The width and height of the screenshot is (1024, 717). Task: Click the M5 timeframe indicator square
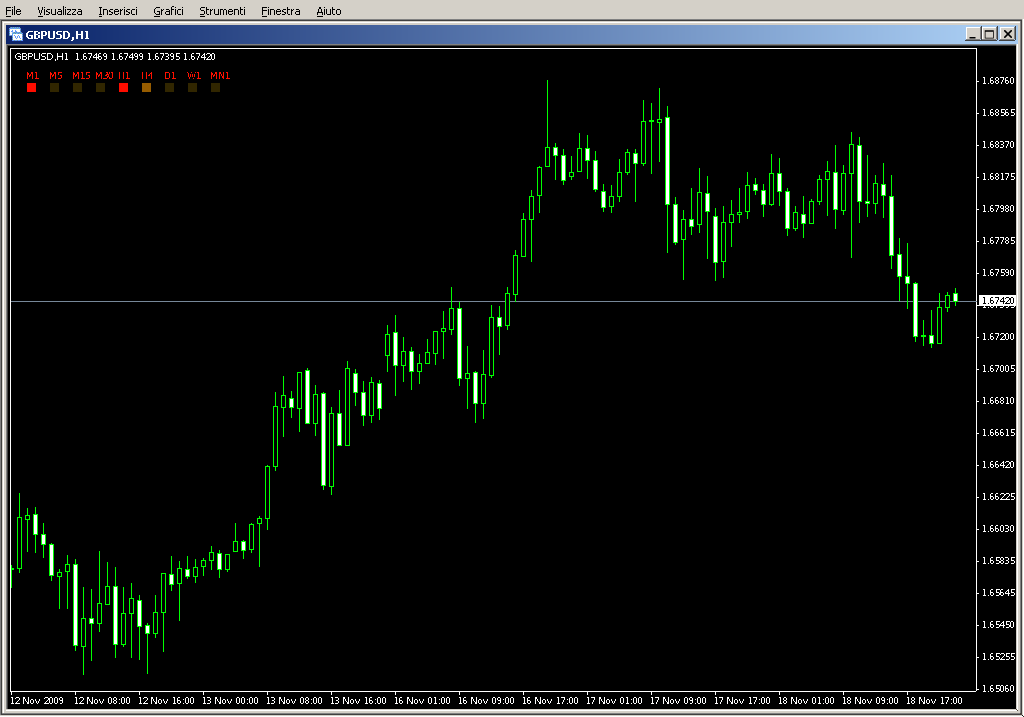55,88
